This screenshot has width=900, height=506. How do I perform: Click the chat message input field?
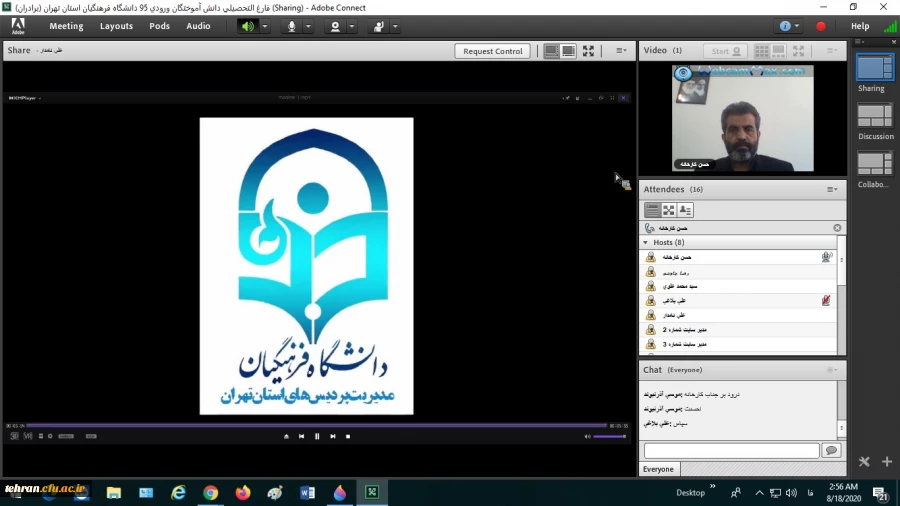point(731,451)
